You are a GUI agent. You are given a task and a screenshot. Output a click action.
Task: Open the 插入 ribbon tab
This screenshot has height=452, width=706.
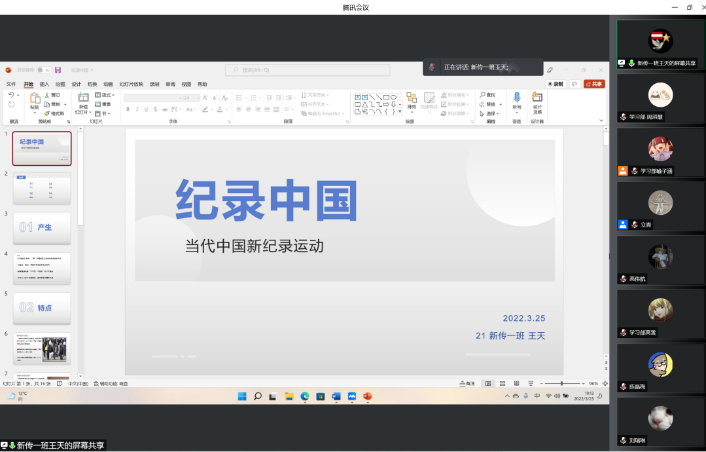[x=44, y=84]
